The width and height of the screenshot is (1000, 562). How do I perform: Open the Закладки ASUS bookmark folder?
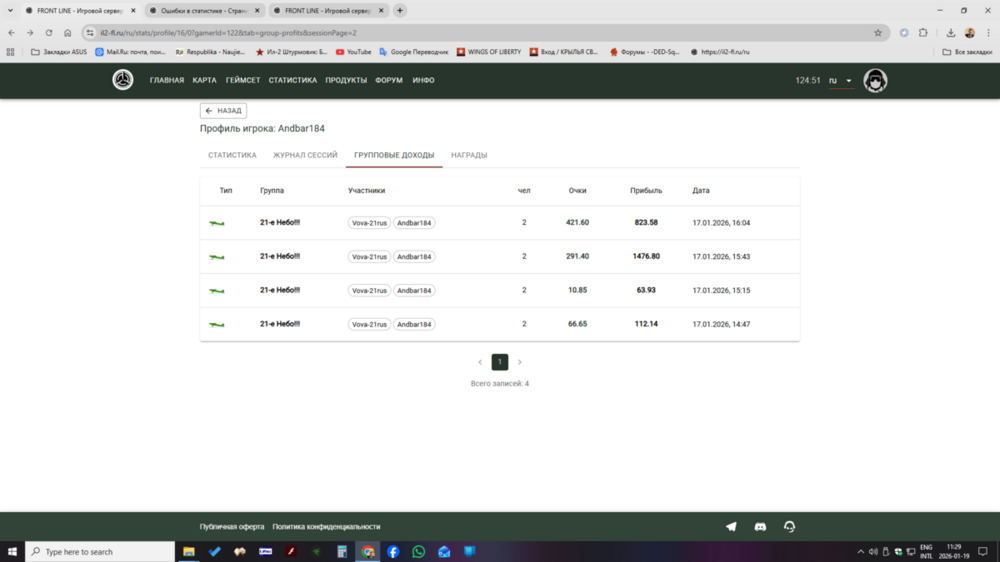pyautogui.click(x=59, y=52)
